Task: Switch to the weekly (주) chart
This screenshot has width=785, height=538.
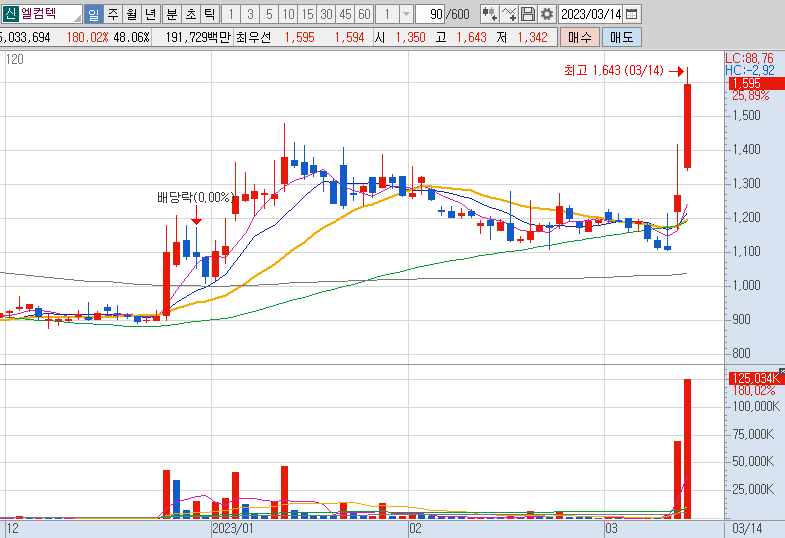Action: pyautogui.click(x=113, y=14)
